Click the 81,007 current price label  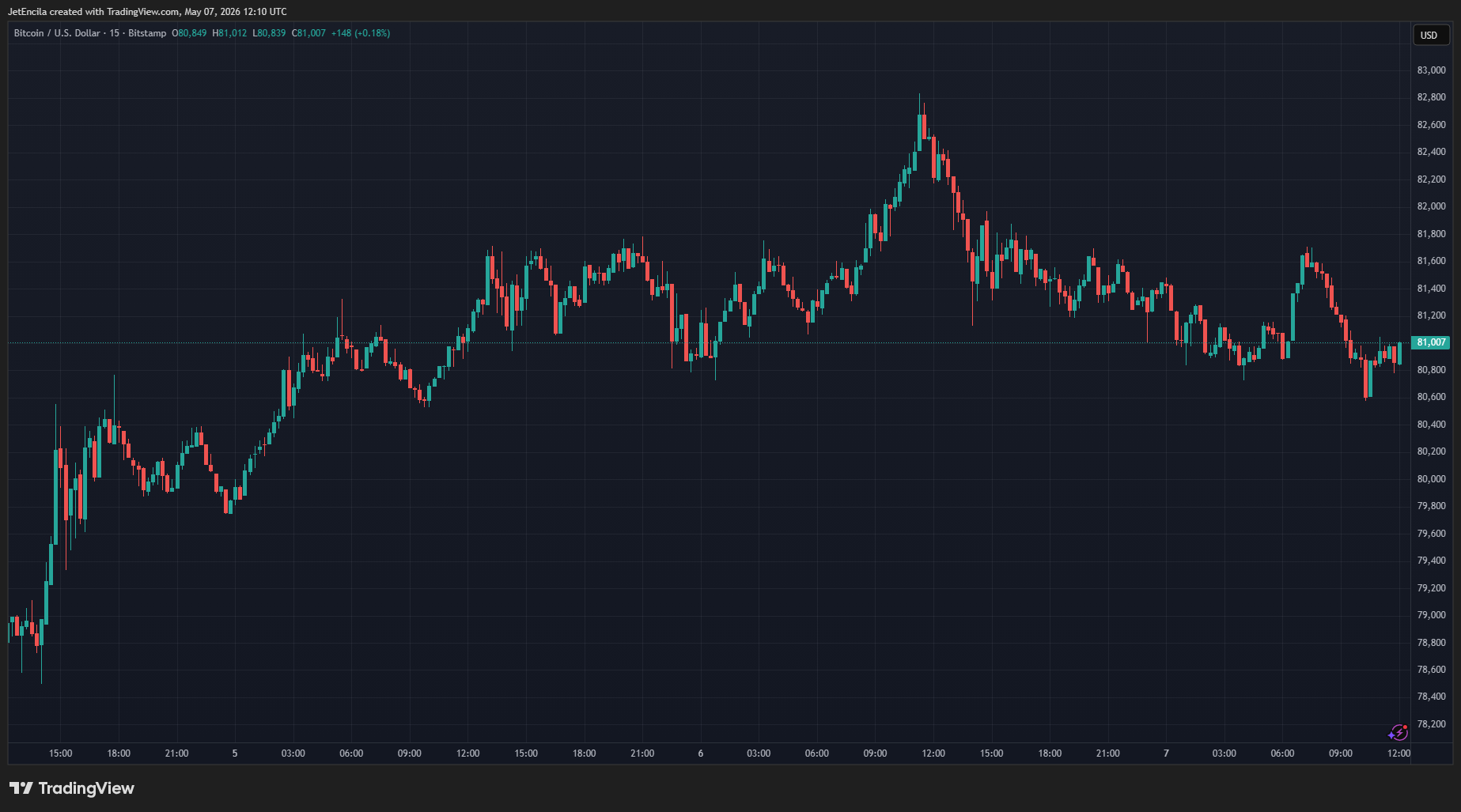(x=1431, y=342)
